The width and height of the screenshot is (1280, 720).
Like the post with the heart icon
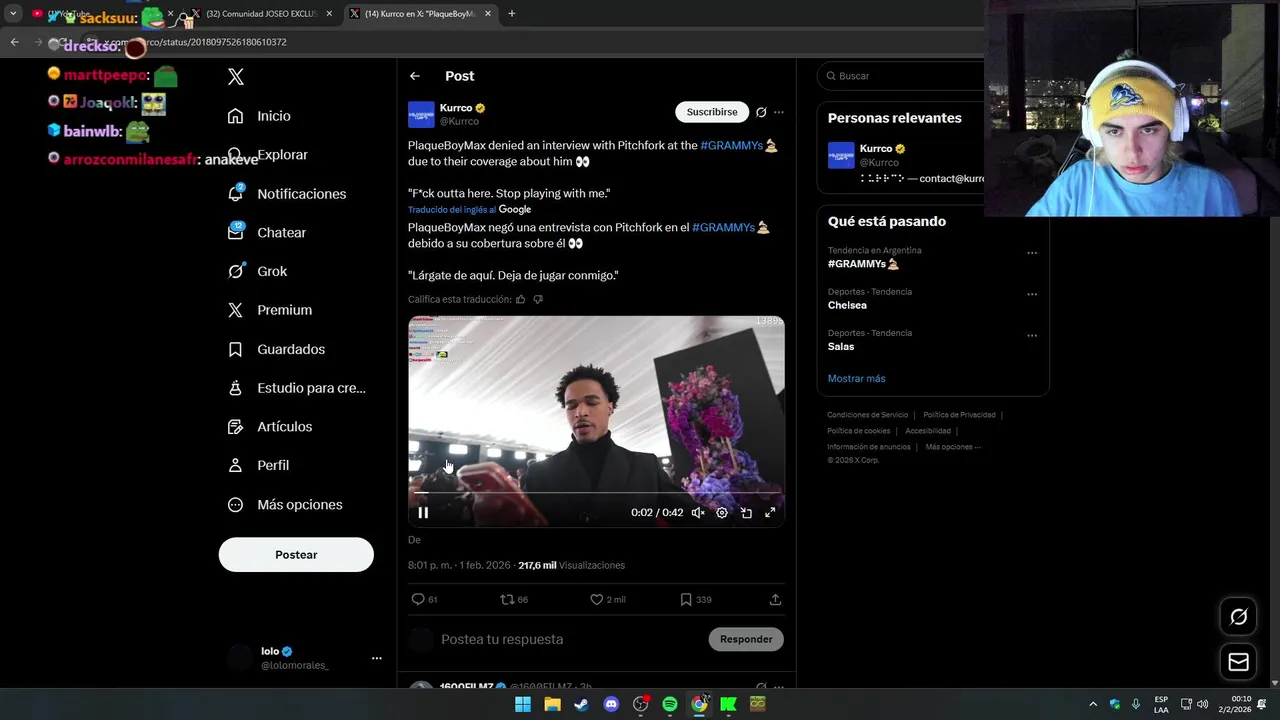[597, 600]
